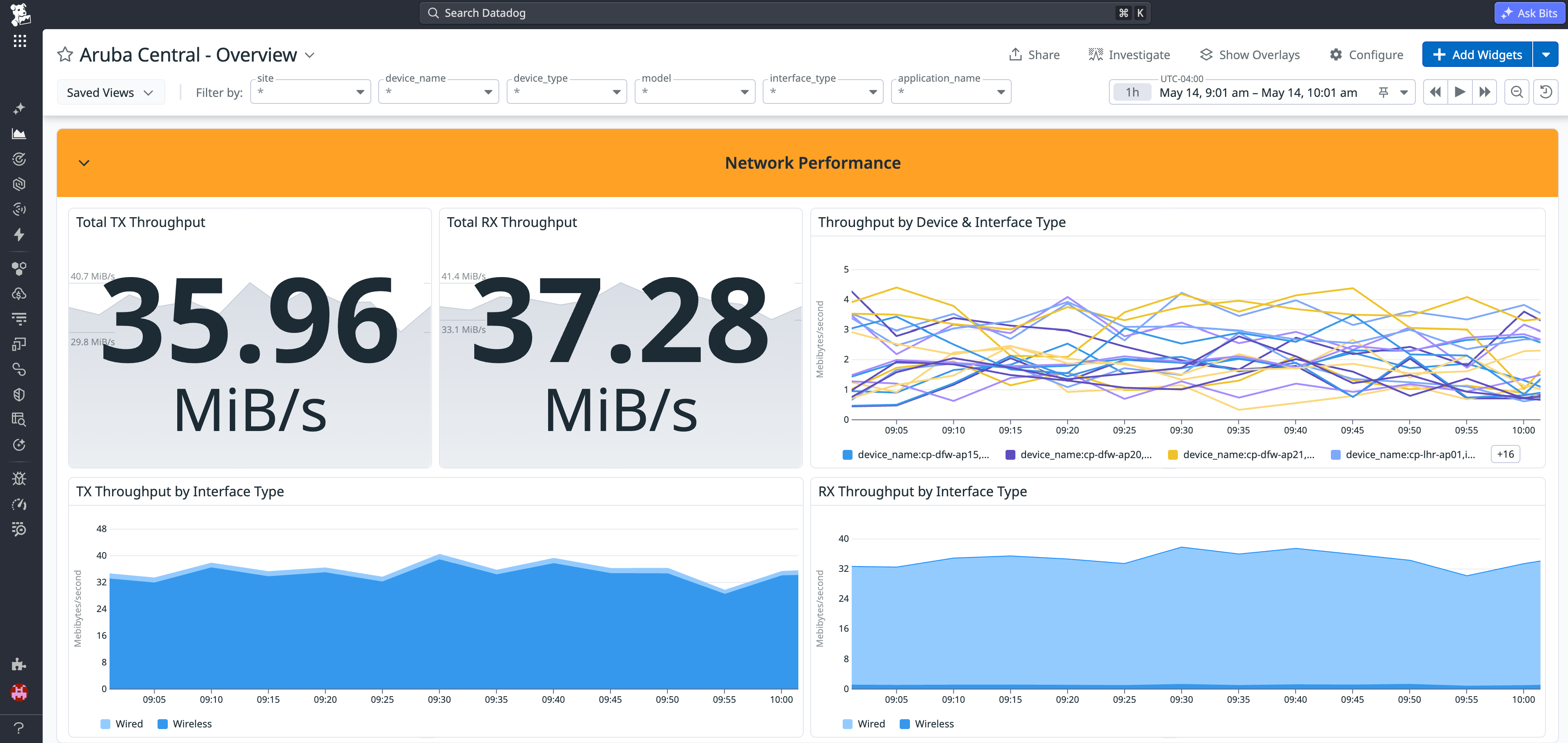Open the dashboard title dropdown chevron

tap(310, 55)
